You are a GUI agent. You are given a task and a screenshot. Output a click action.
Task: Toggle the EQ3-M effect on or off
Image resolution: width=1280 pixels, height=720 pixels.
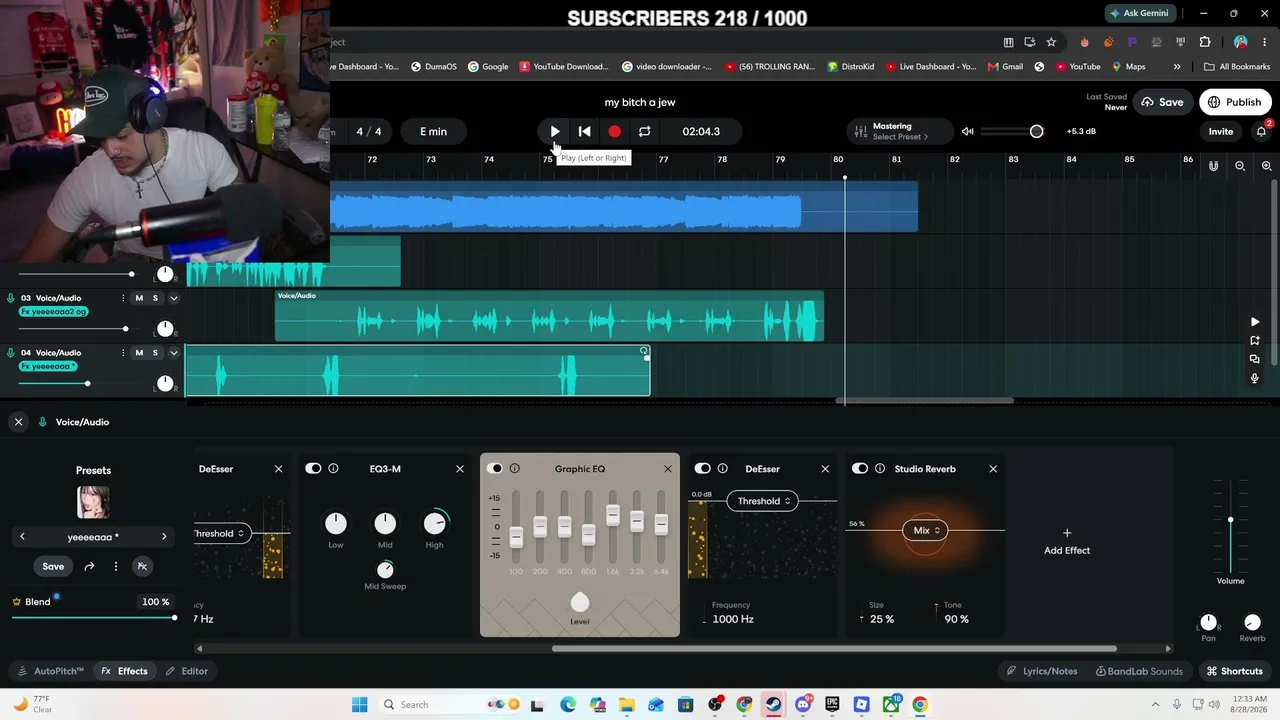313,469
